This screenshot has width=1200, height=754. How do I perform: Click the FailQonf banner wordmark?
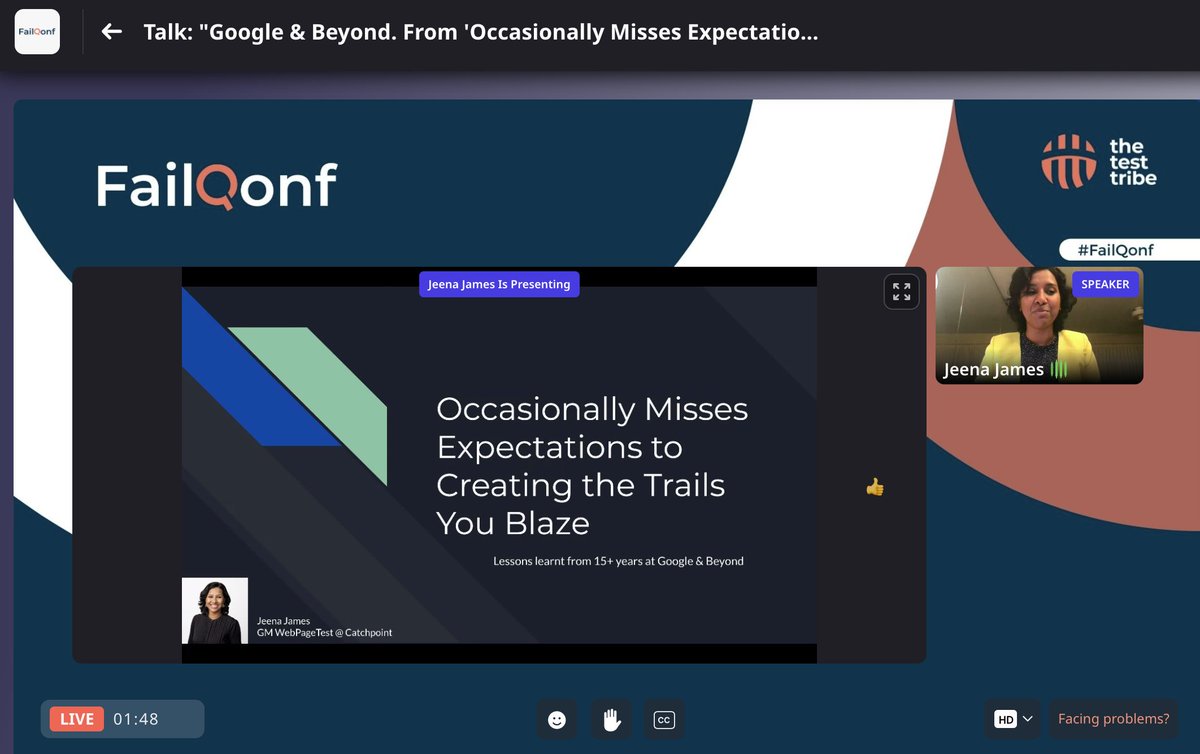tap(216, 186)
